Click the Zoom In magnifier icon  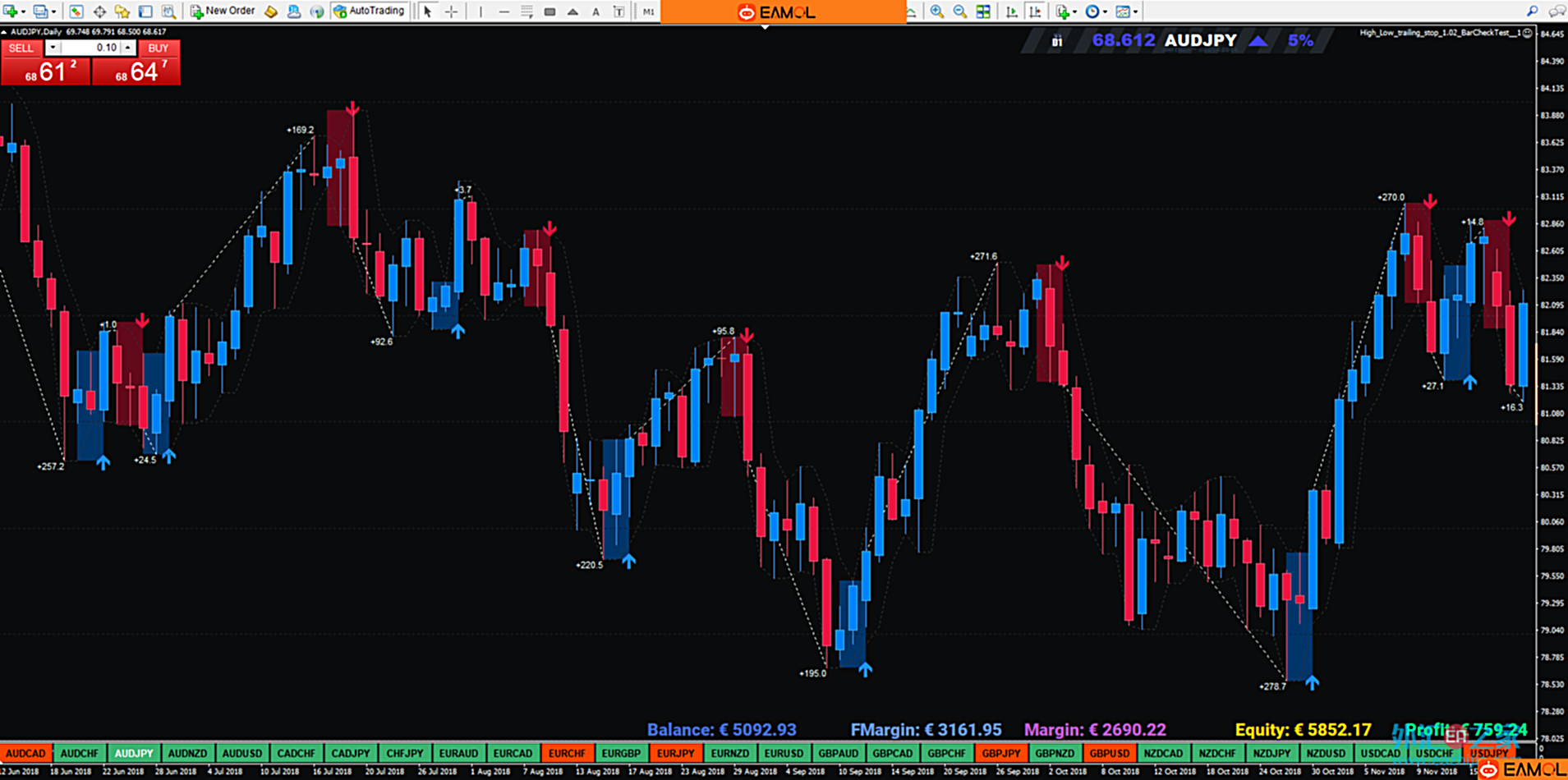pyautogui.click(x=936, y=11)
